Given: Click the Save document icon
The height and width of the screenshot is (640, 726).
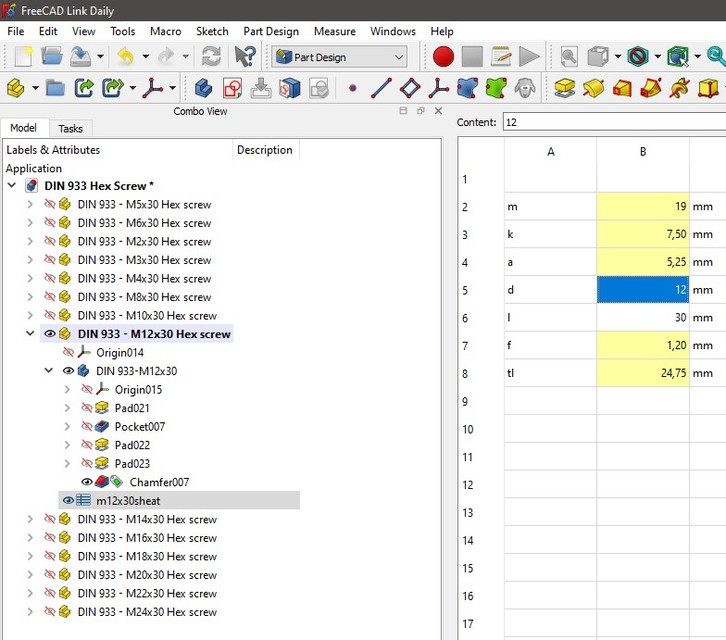Looking at the screenshot, I should 81,57.
